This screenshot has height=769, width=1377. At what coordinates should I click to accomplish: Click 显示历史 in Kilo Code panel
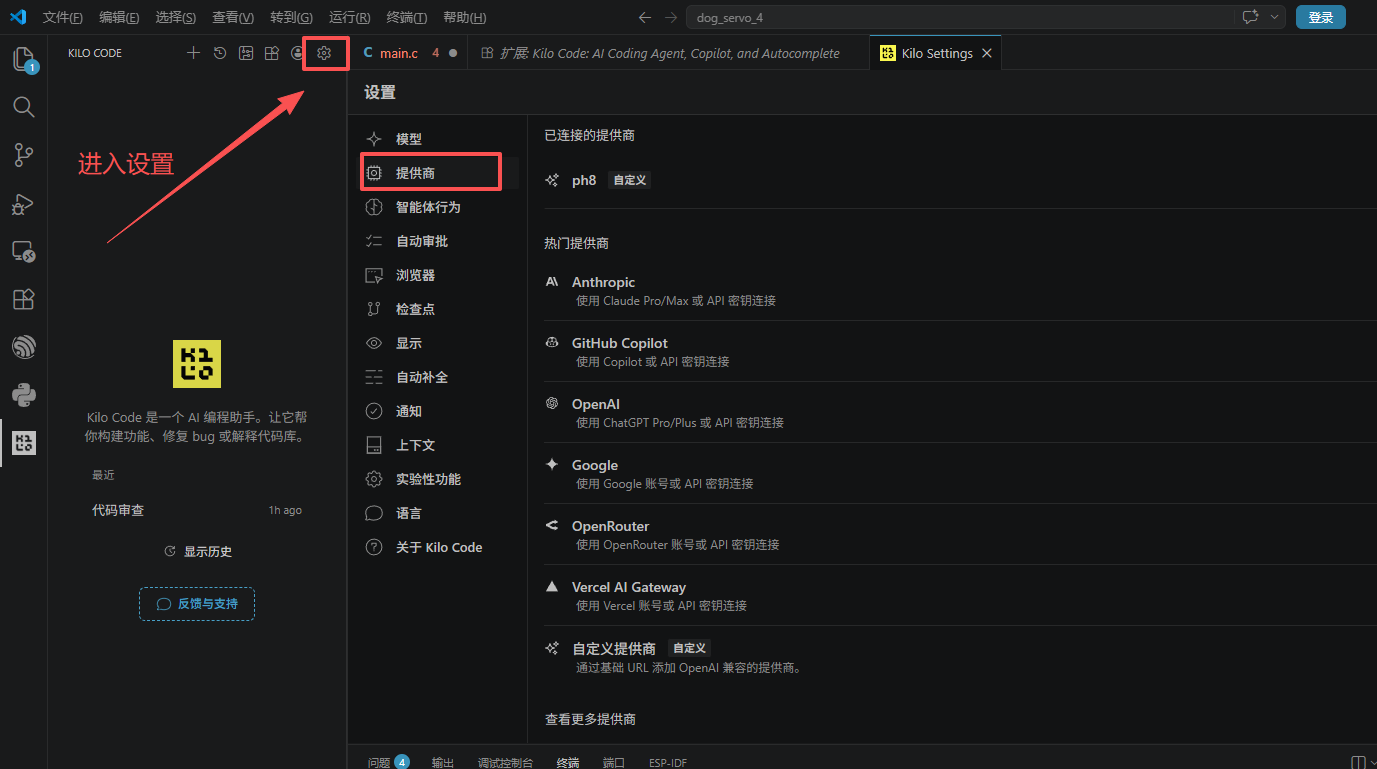pyautogui.click(x=198, y=551)
